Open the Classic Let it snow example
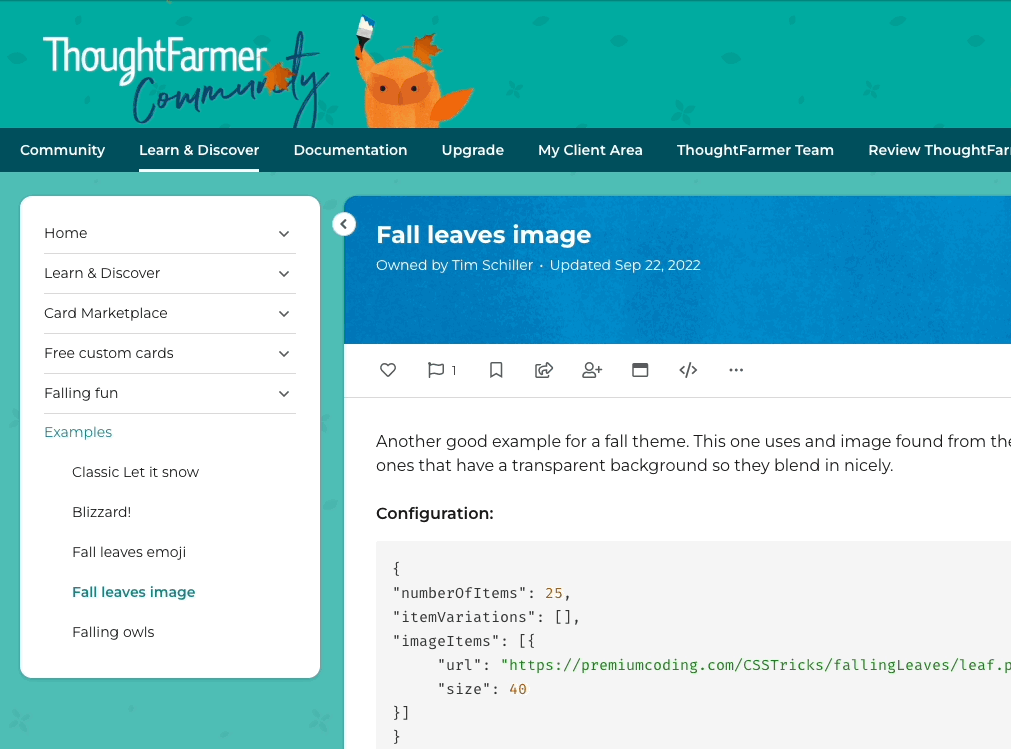Screen dimensions: 1011x749 135,472
